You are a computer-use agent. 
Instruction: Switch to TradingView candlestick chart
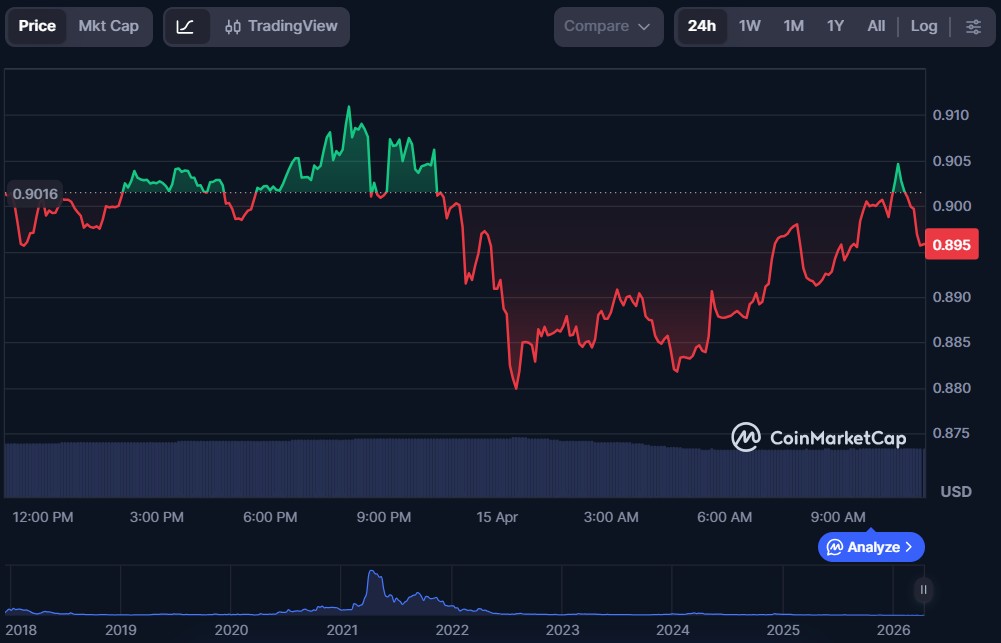(281, 27)
